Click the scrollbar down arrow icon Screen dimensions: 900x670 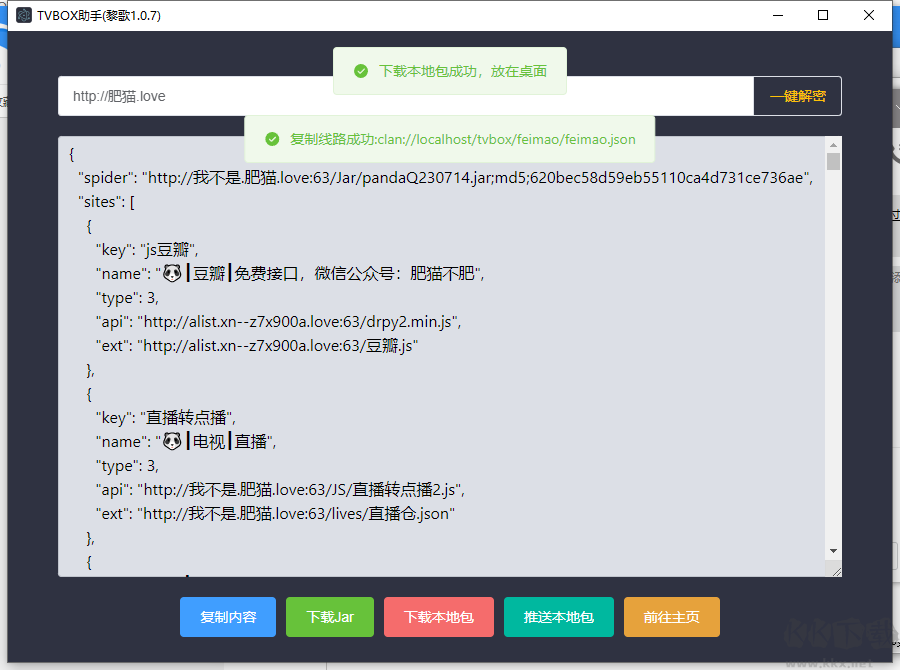tap(833, 550)
